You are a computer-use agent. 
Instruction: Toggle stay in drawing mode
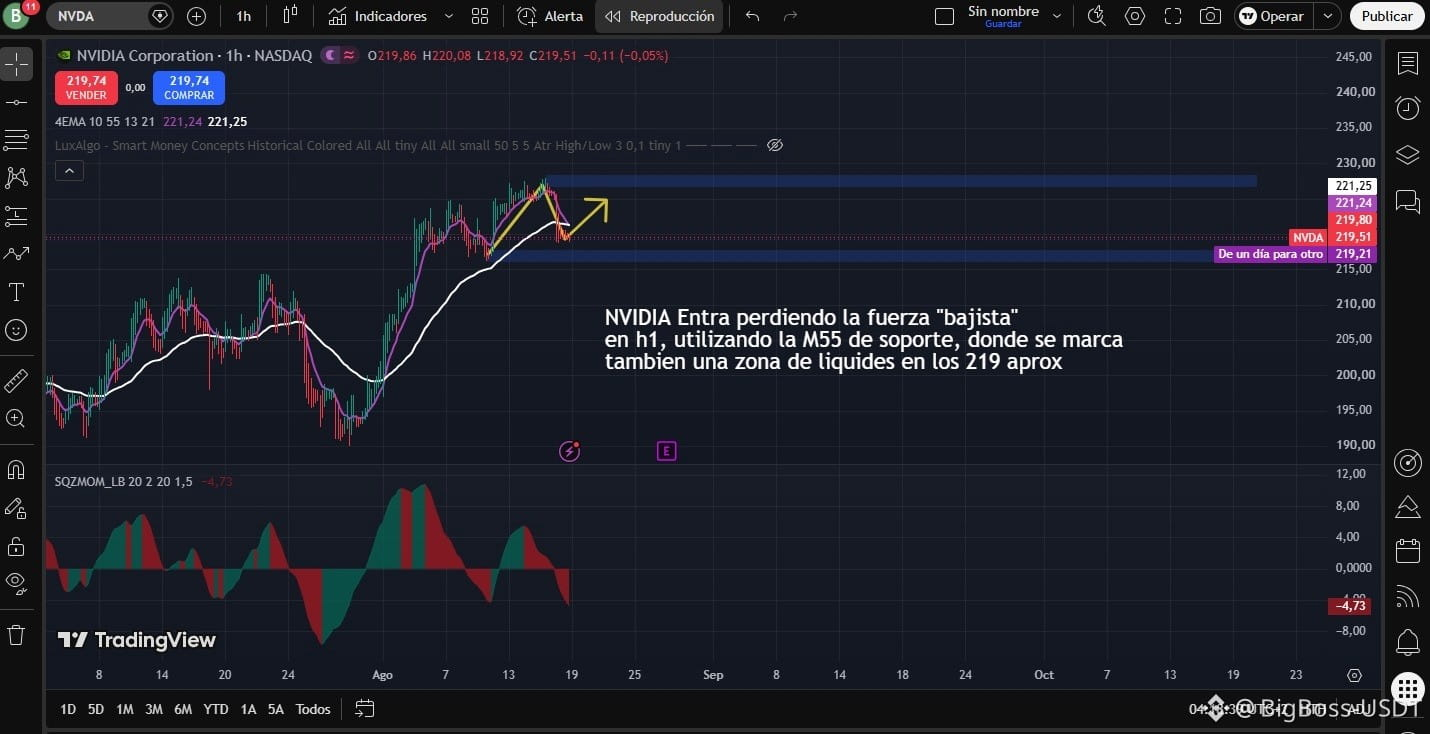(x=16, y=508)
